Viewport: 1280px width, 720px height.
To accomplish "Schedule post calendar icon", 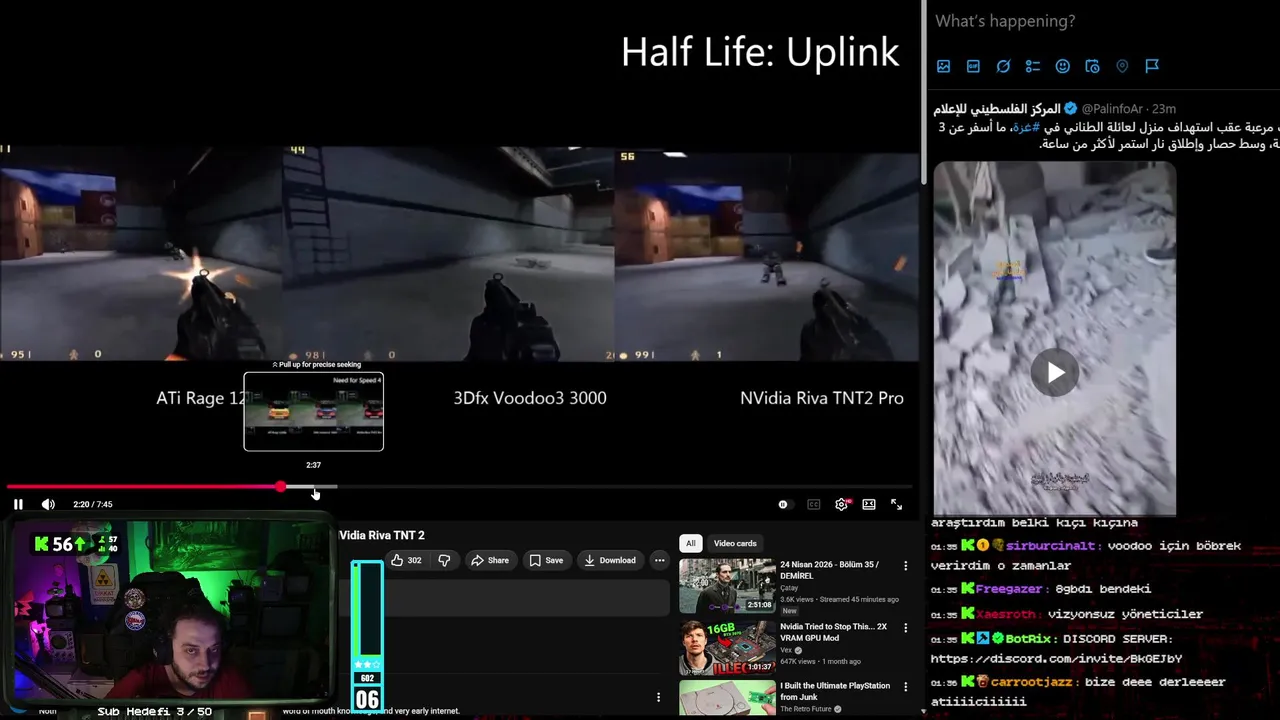I will point(1092,66).
